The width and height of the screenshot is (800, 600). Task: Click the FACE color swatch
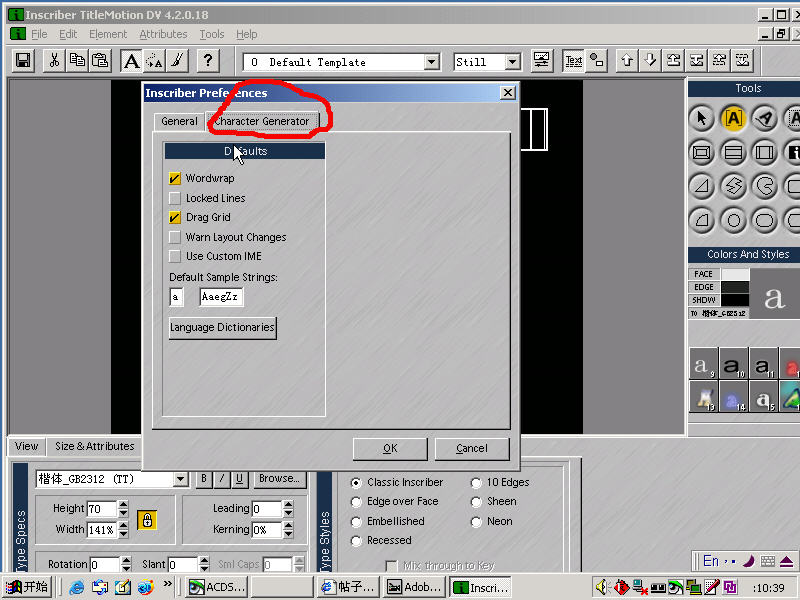(735, 274)
